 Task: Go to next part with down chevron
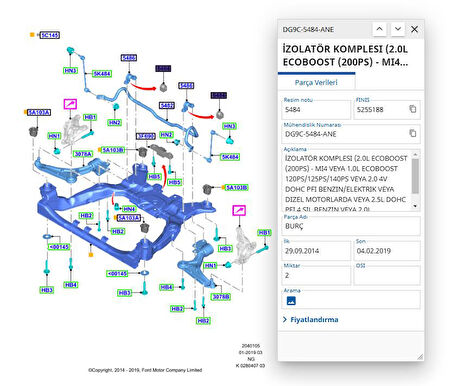click(398, 29)
